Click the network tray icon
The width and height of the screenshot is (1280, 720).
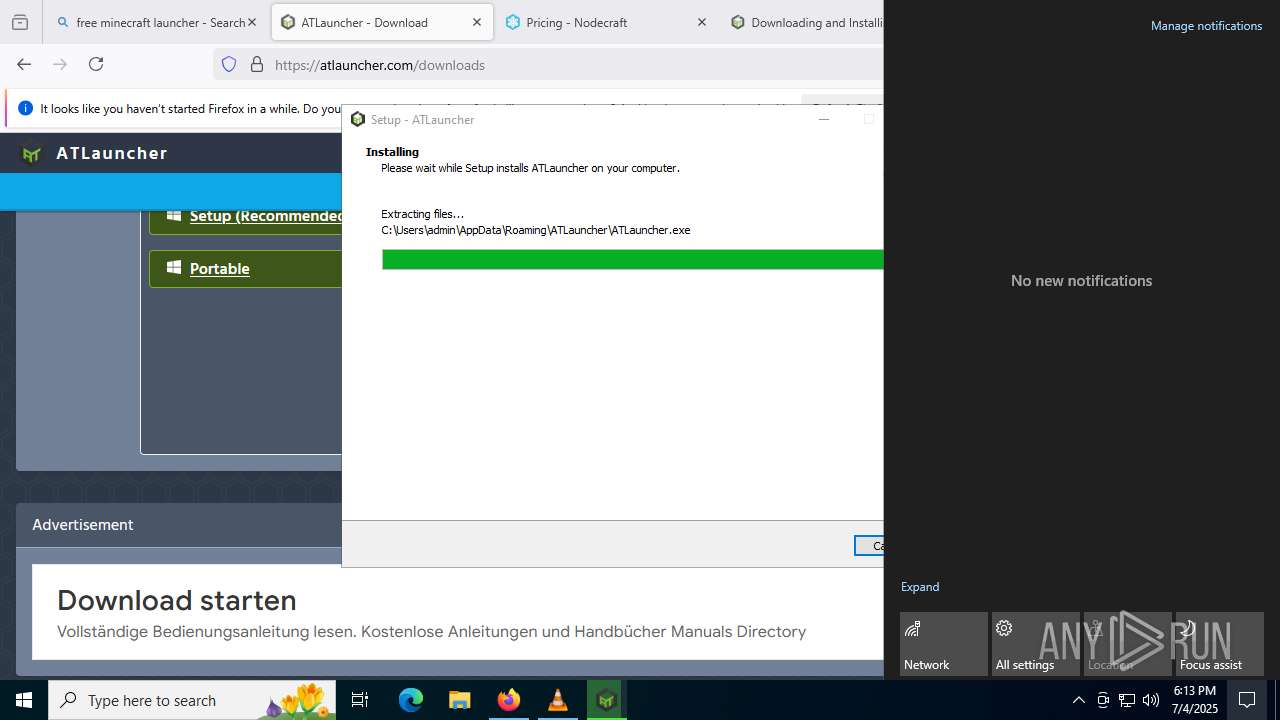tap(1127, 700)
